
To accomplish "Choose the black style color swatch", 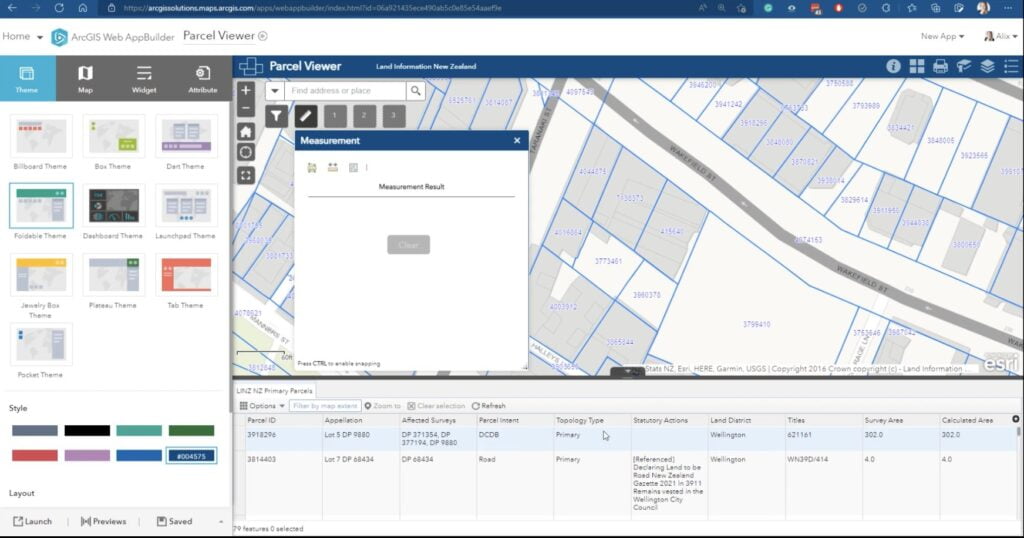I will coord(87,430).
